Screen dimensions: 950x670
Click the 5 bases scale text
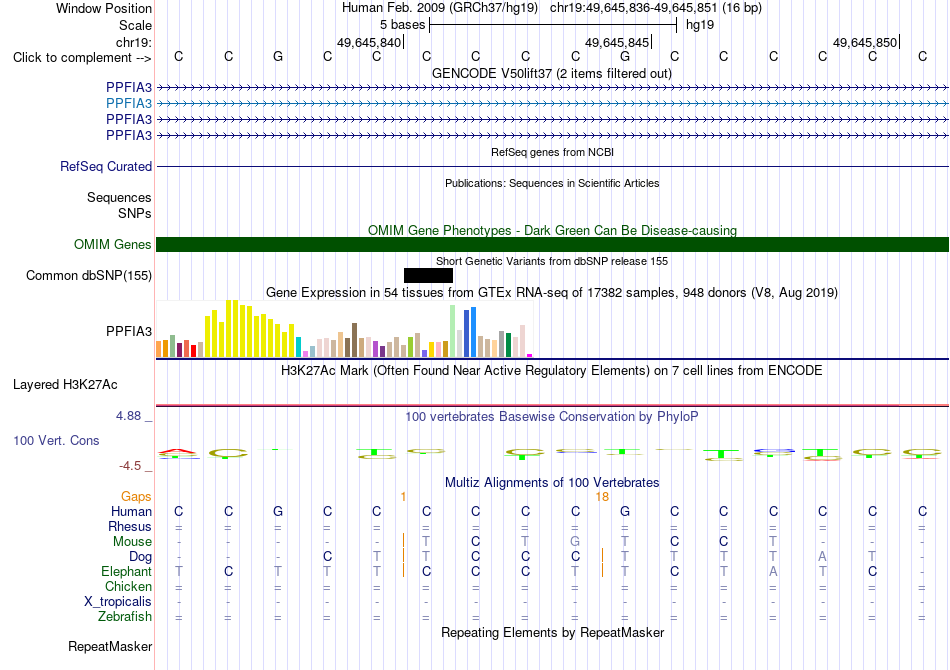click(402, 25)
